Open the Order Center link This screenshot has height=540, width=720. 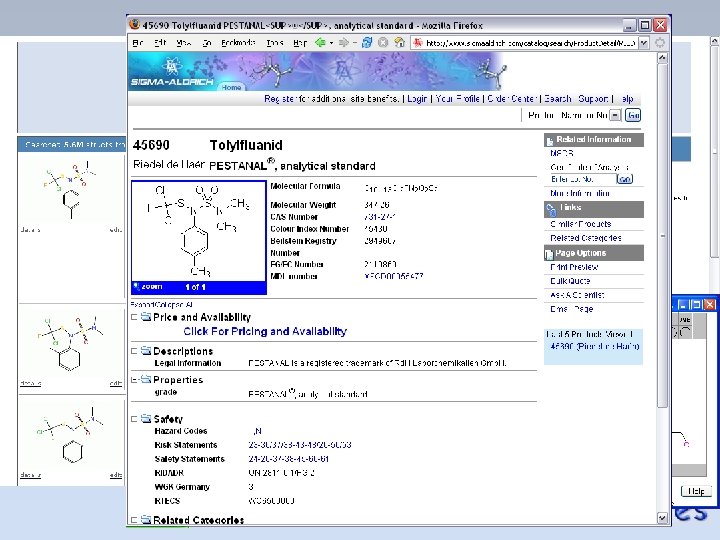click(x=512, y=99)
